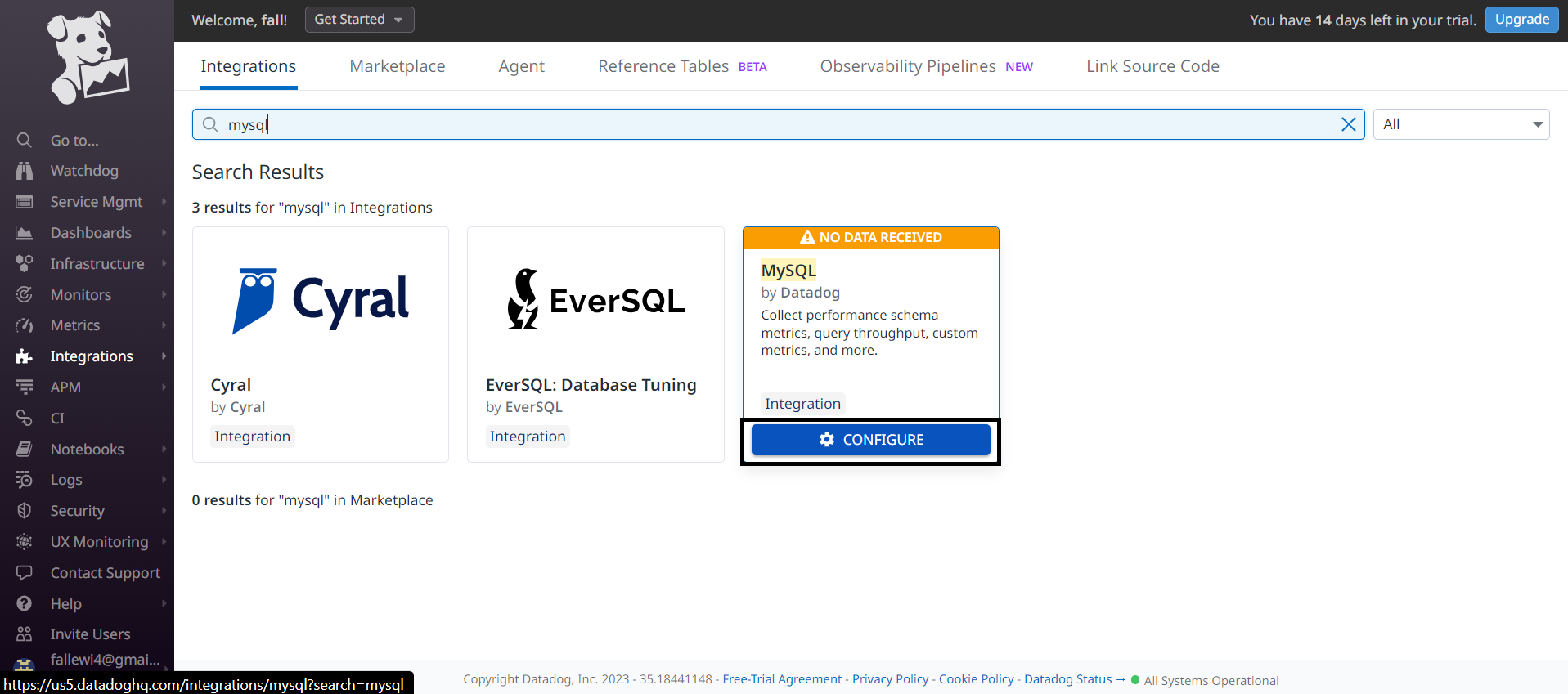Click the Integration tag on the Cyral card
The height and width of the screenshot is (694, 1568).
(x=253, y=437)
